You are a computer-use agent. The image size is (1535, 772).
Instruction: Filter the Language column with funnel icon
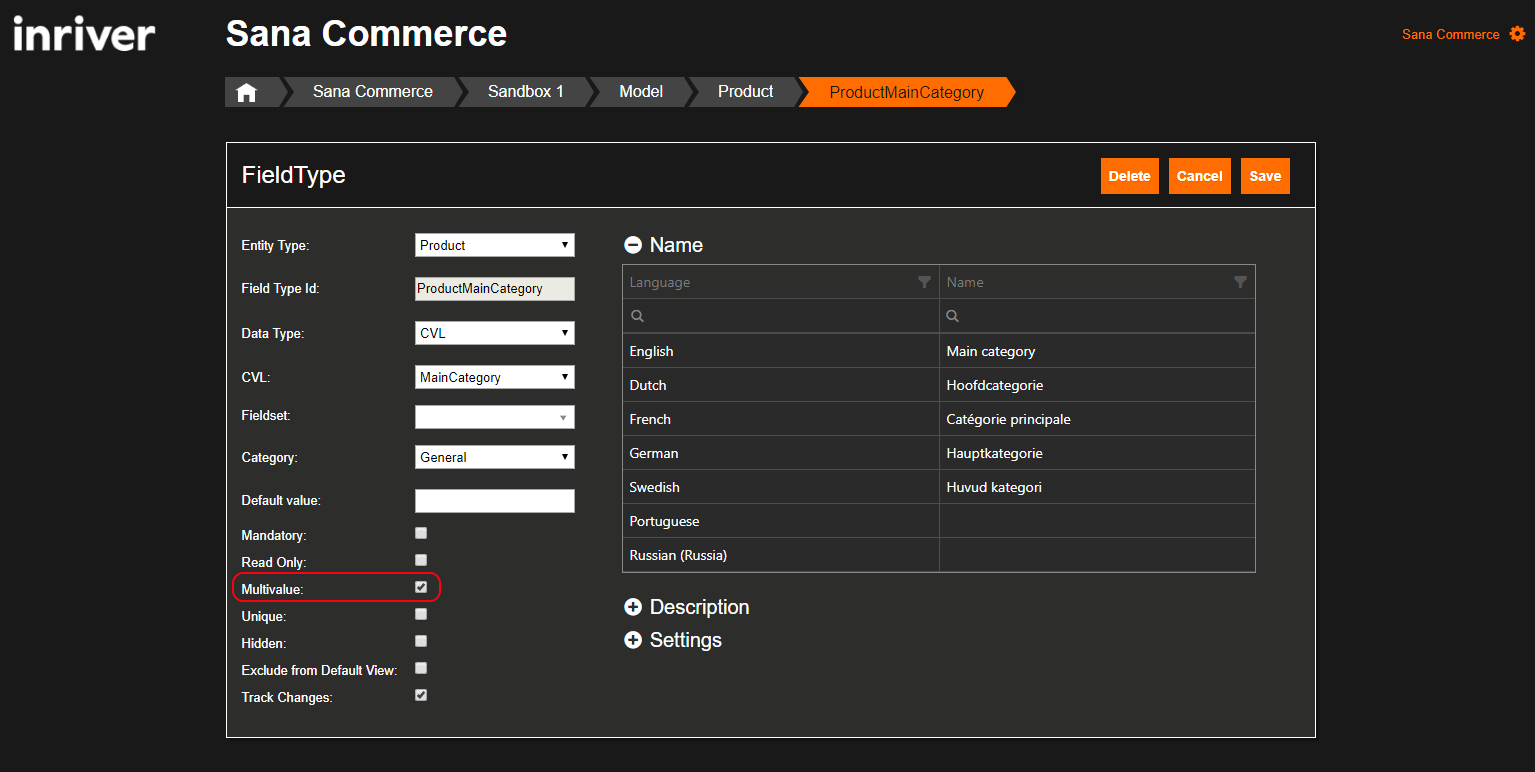[x=924, y=282]
